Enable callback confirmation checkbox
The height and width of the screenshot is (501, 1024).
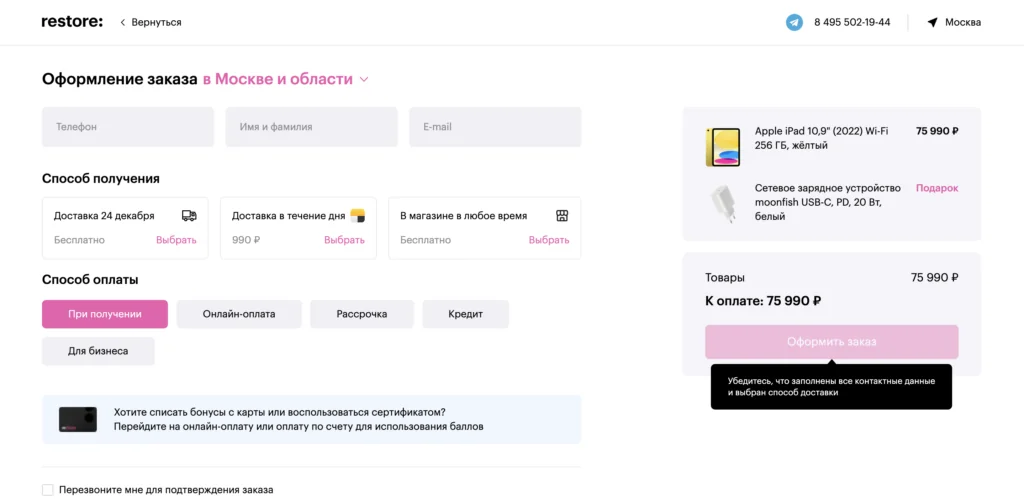click(47, 490)
